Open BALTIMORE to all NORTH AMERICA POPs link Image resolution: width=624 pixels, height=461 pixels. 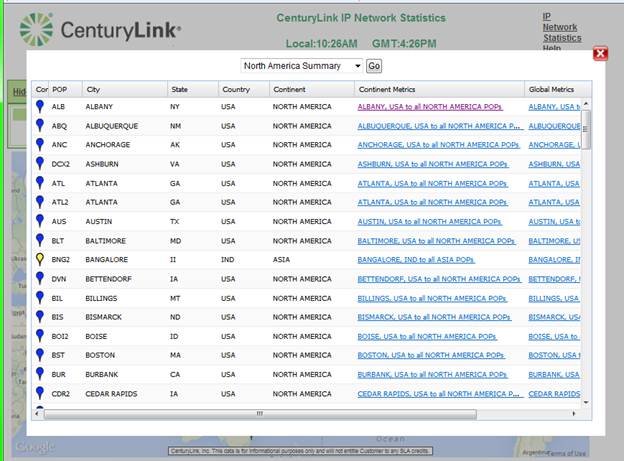pyautogui.click(x=436, y=241)
